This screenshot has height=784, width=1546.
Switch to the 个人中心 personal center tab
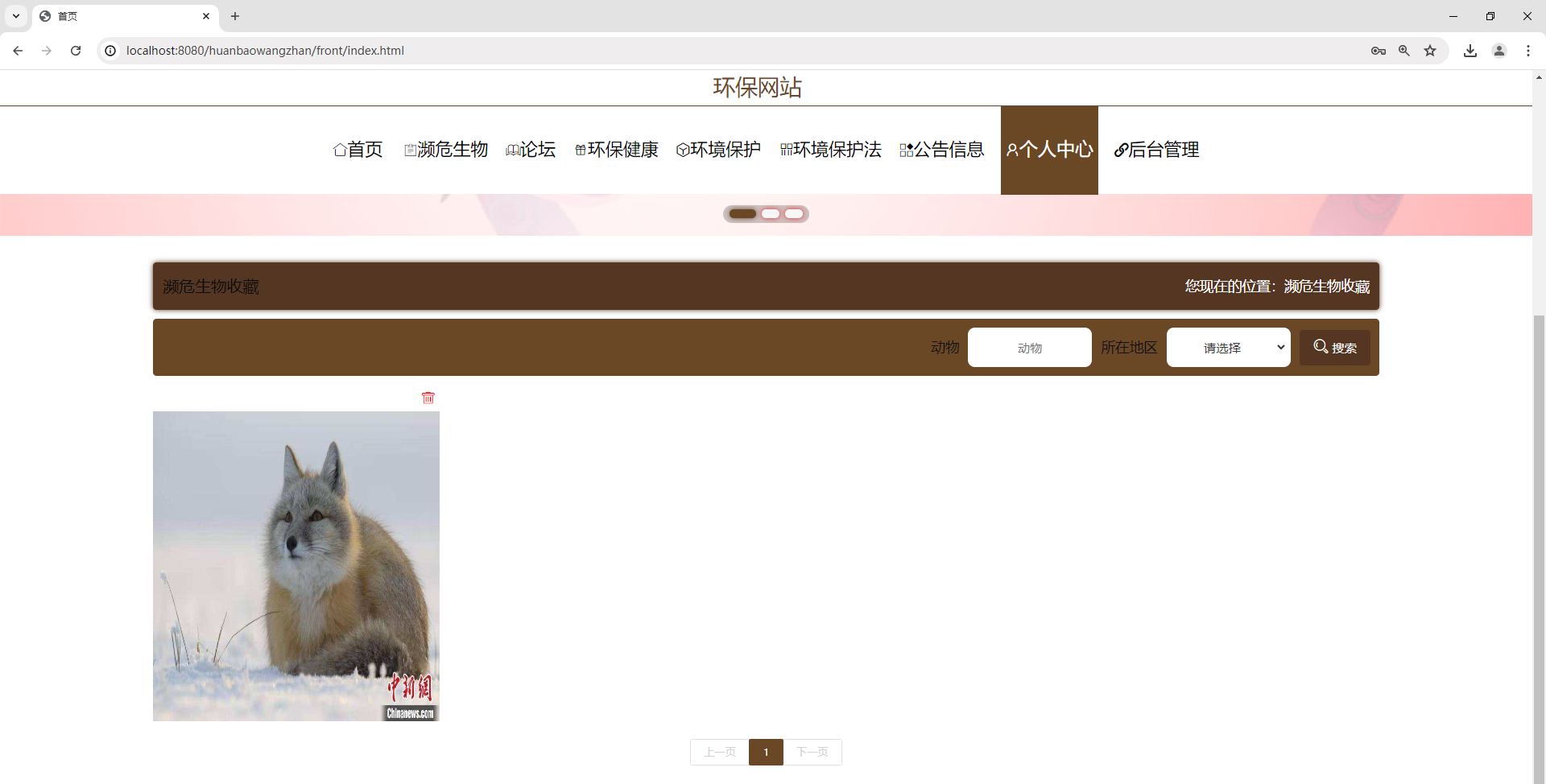1048,150
